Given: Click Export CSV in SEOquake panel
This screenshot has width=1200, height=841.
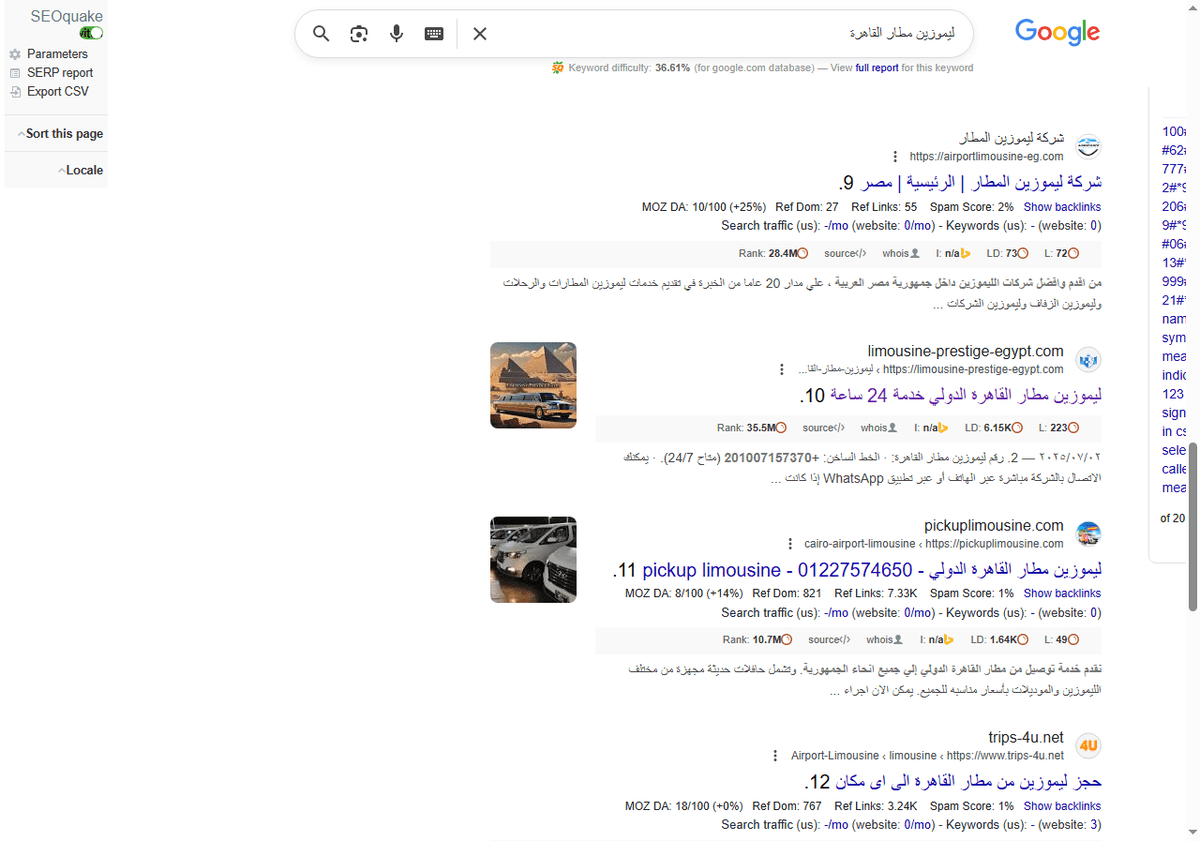Looking at the screenshot, I should click(58, 91).
